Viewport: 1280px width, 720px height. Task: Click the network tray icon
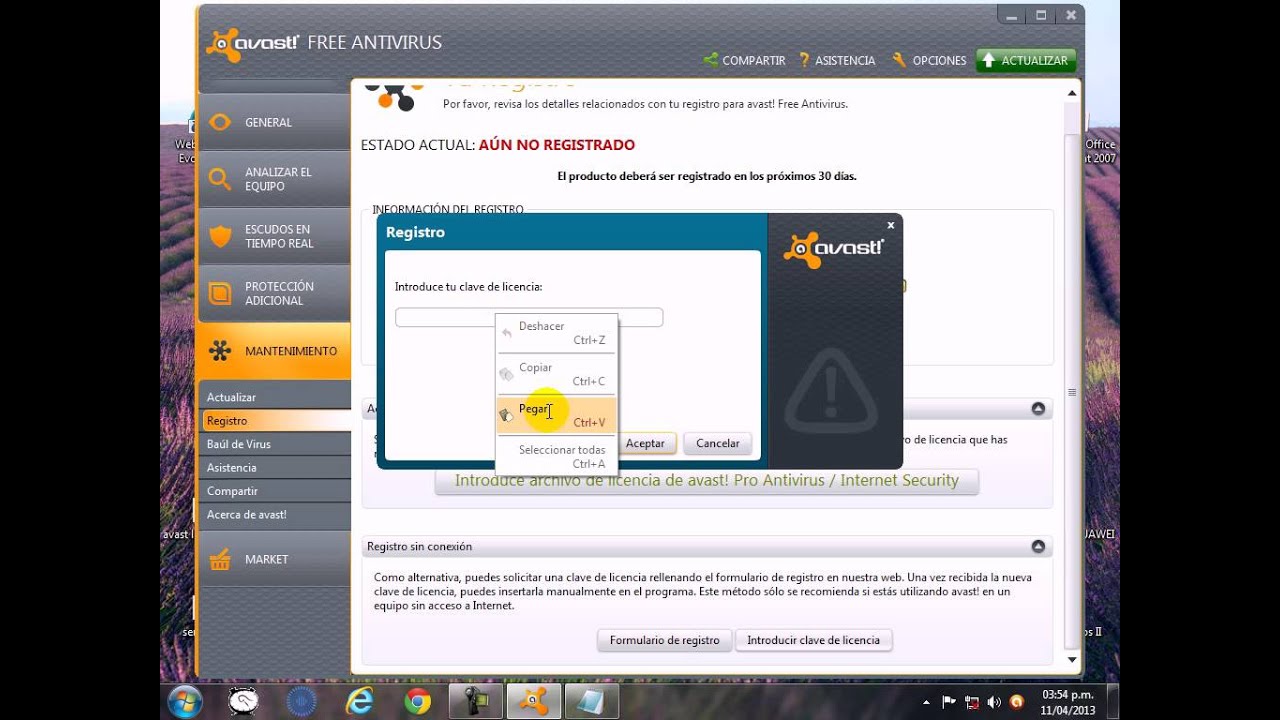972,702
